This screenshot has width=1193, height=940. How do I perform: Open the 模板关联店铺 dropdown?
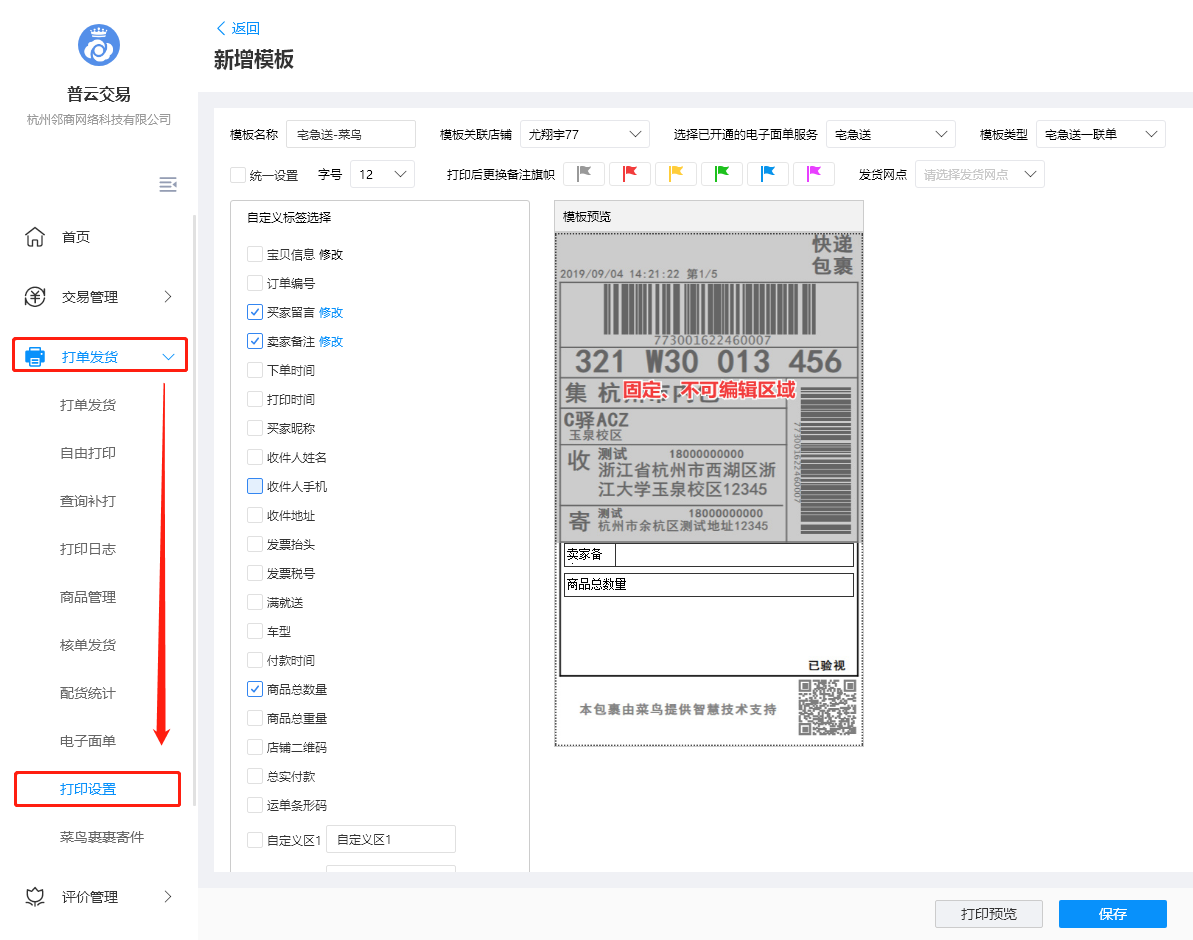click(x=584, y=134)
